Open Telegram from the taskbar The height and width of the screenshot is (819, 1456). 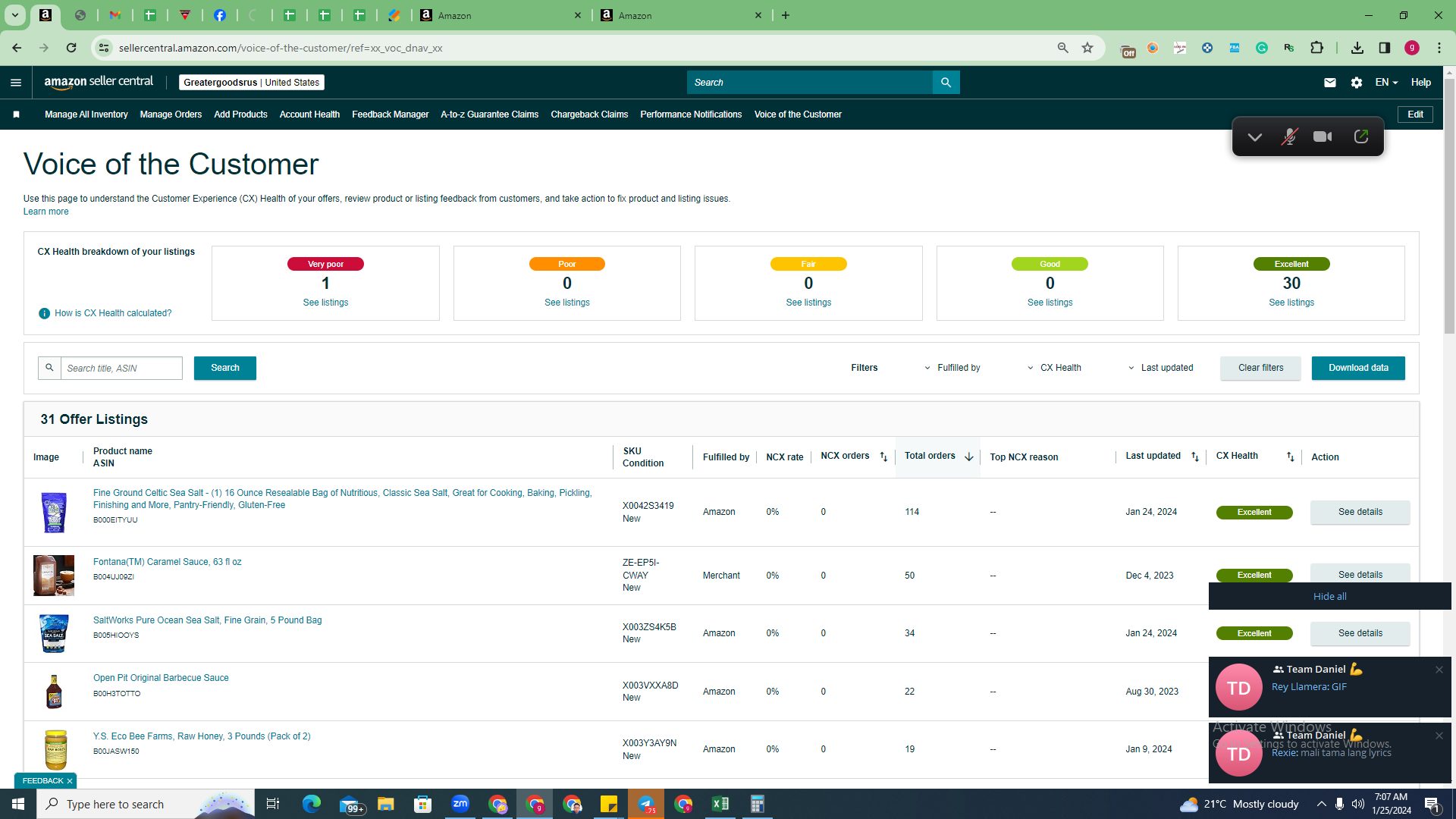click(x=646, y=804)
